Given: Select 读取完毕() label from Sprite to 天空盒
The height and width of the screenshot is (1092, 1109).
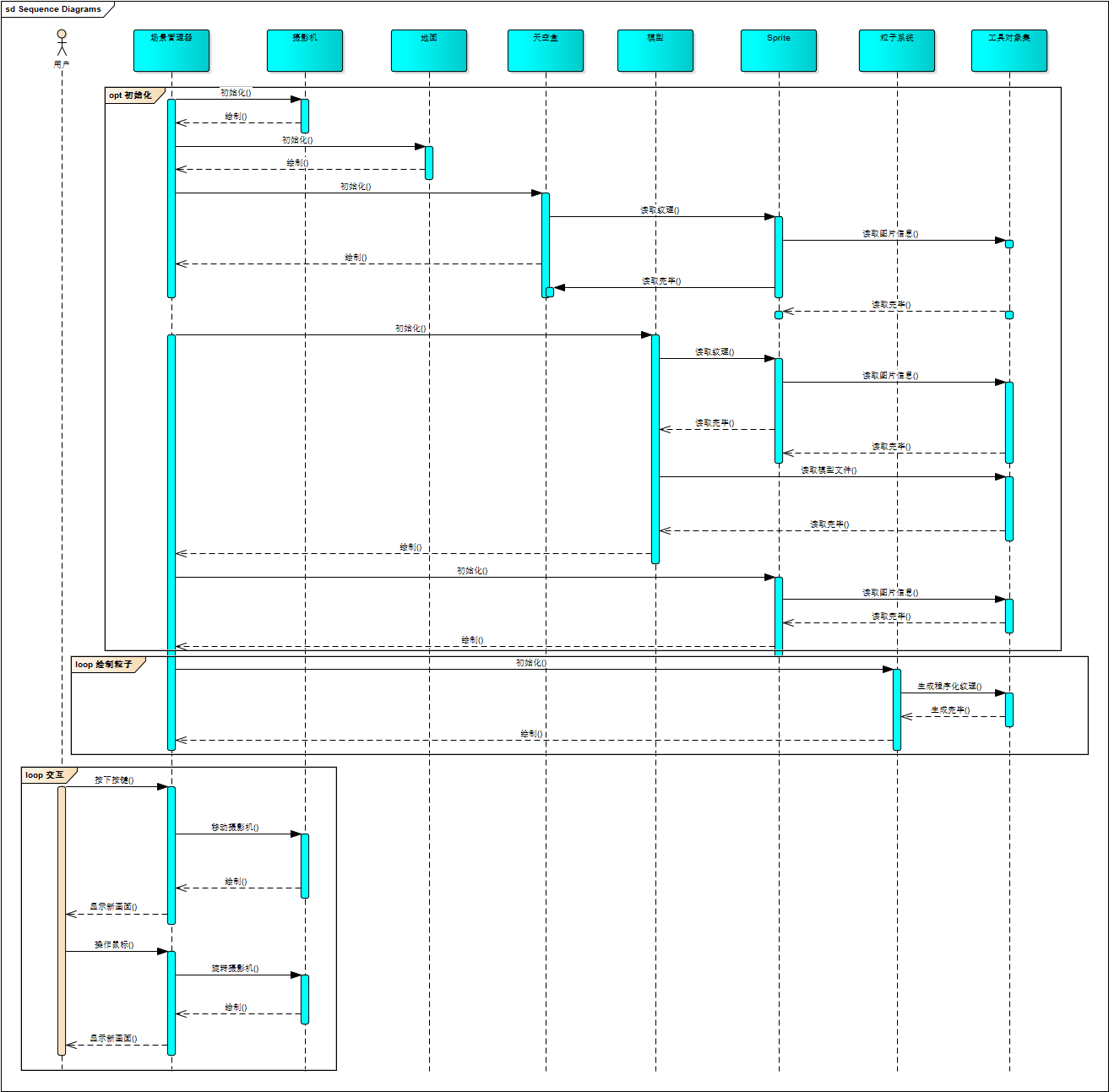Looking at the screenshot, I should [661, 281].
